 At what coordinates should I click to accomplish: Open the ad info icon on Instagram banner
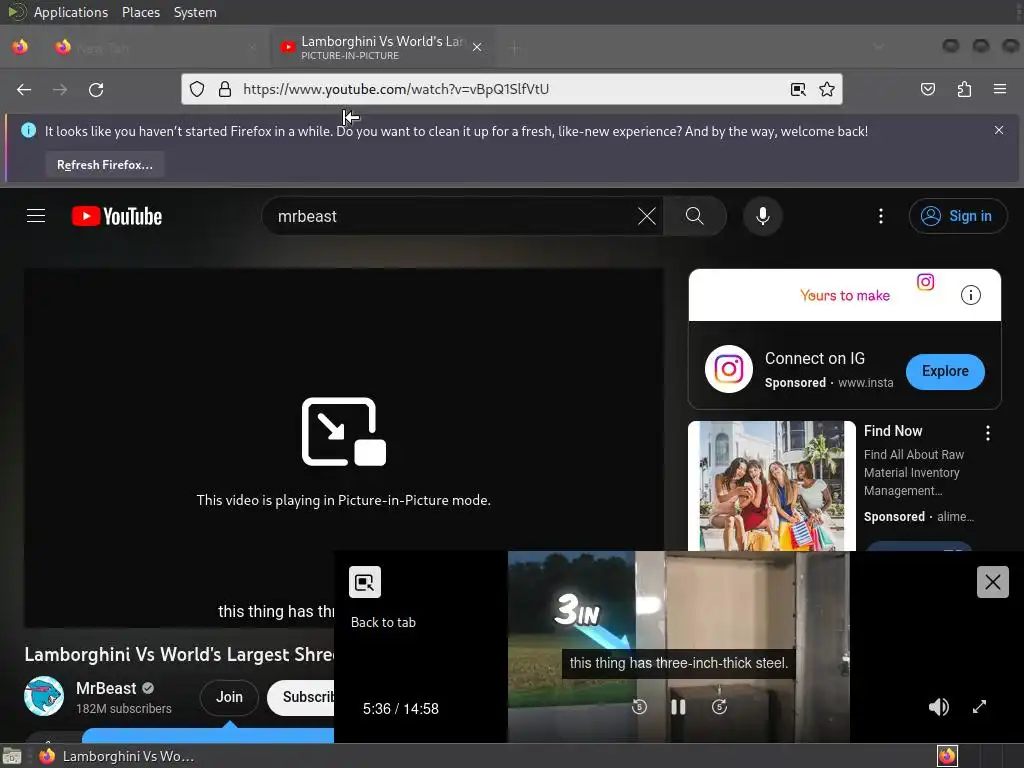[x=970, y=295]
